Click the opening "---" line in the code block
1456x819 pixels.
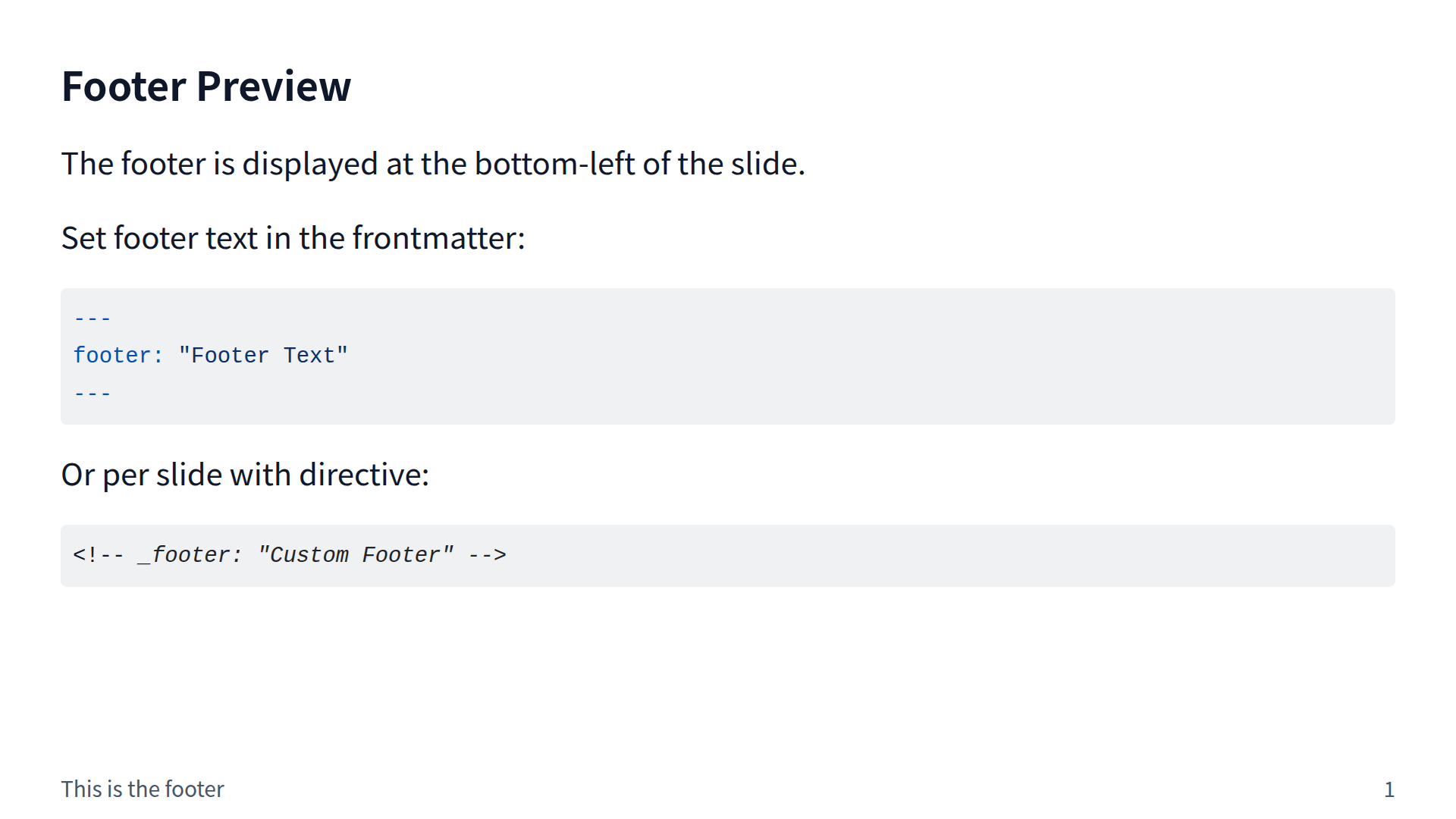pos(93,318)
